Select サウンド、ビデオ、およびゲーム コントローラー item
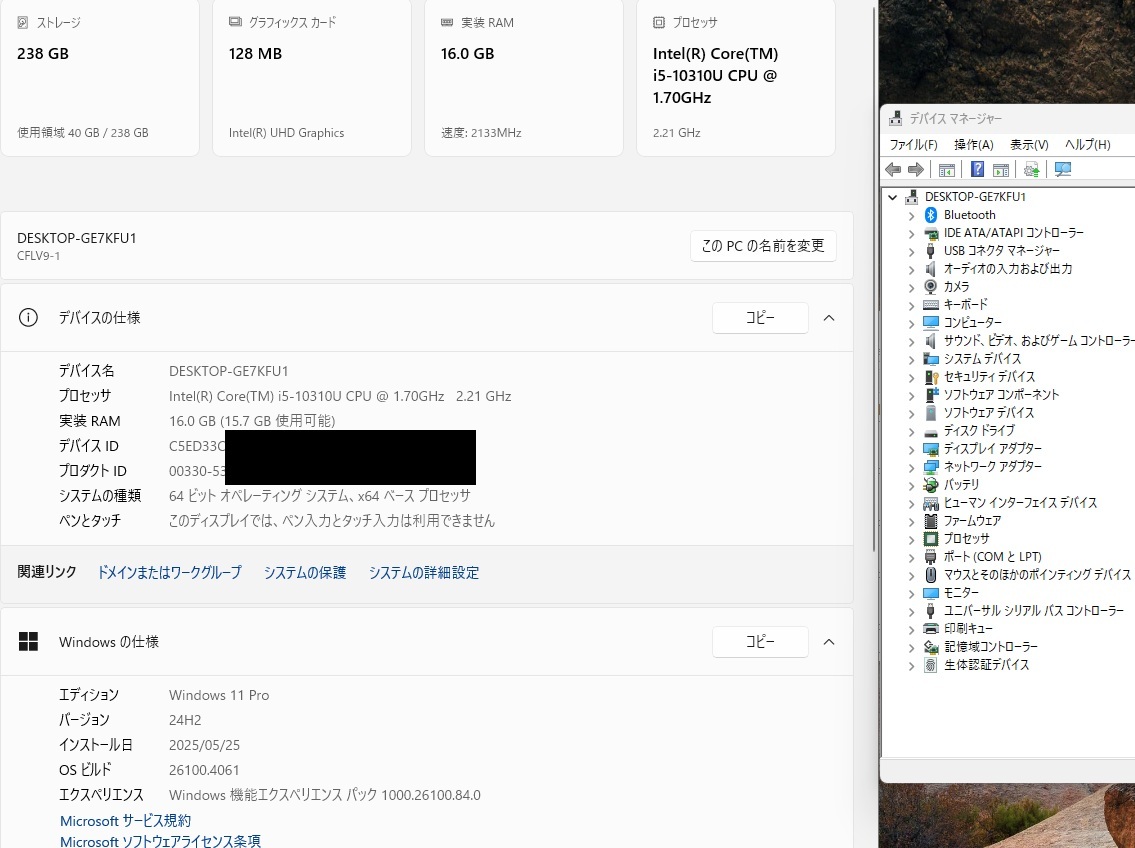This screenshot has width=1135, height=848. (1039, 341)
